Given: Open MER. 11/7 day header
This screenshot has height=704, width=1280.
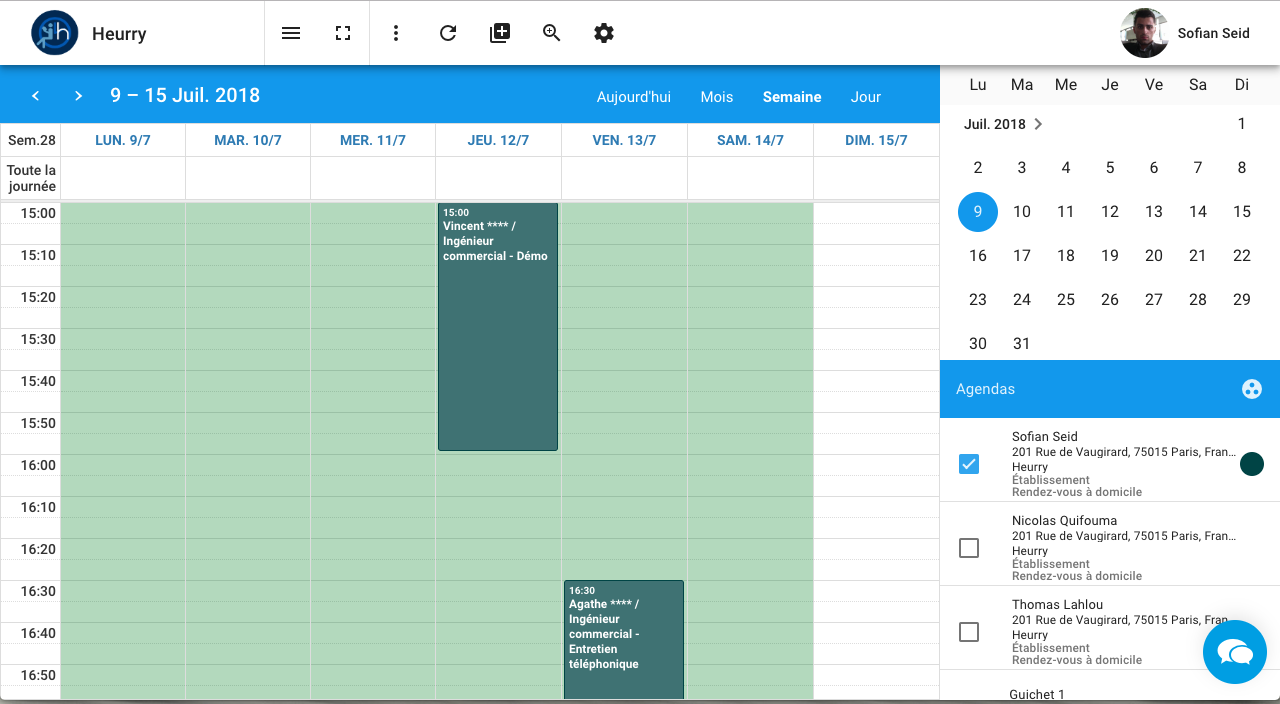Looking at the screenshot, I should click(x=373, y=140).
